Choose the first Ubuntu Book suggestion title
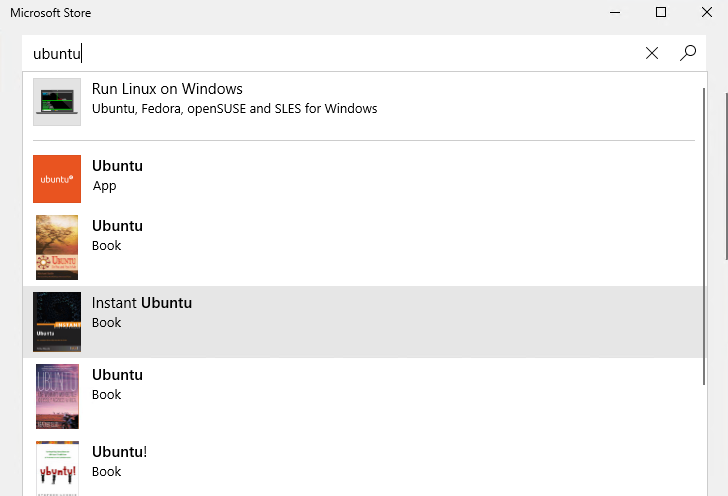The height and width of the screenshot is (496, 728). click(x=117, y=226)
